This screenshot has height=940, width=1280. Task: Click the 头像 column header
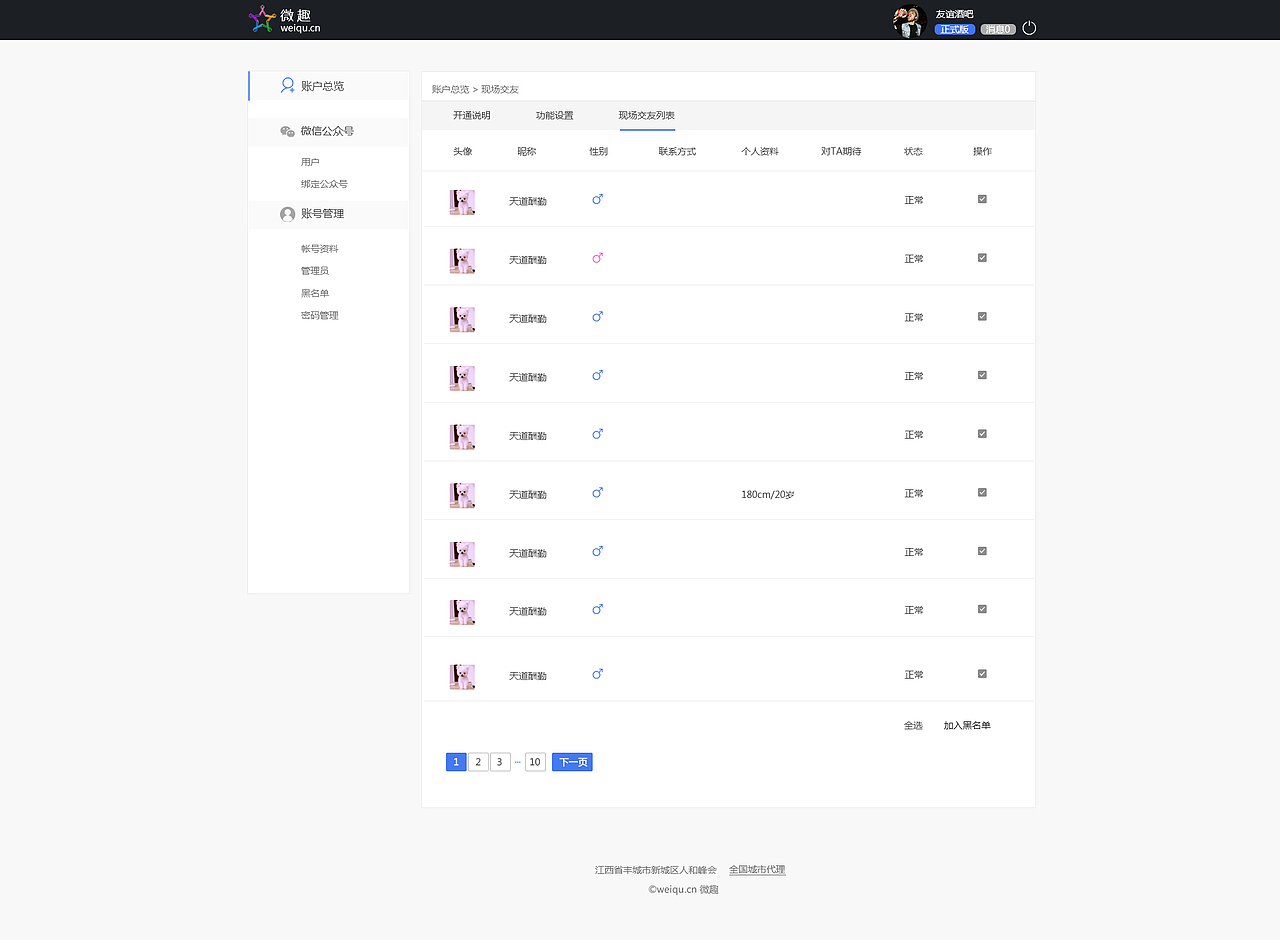tap(462, 152)
